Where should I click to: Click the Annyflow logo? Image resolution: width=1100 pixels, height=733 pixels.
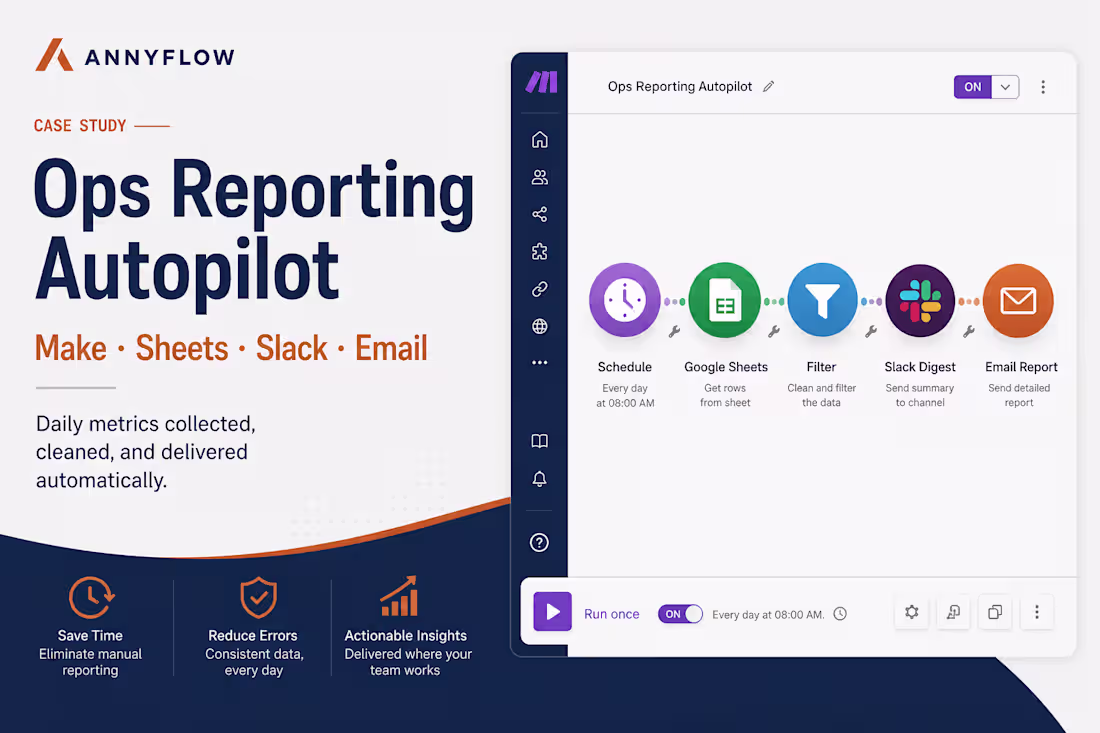click(135, 55)
